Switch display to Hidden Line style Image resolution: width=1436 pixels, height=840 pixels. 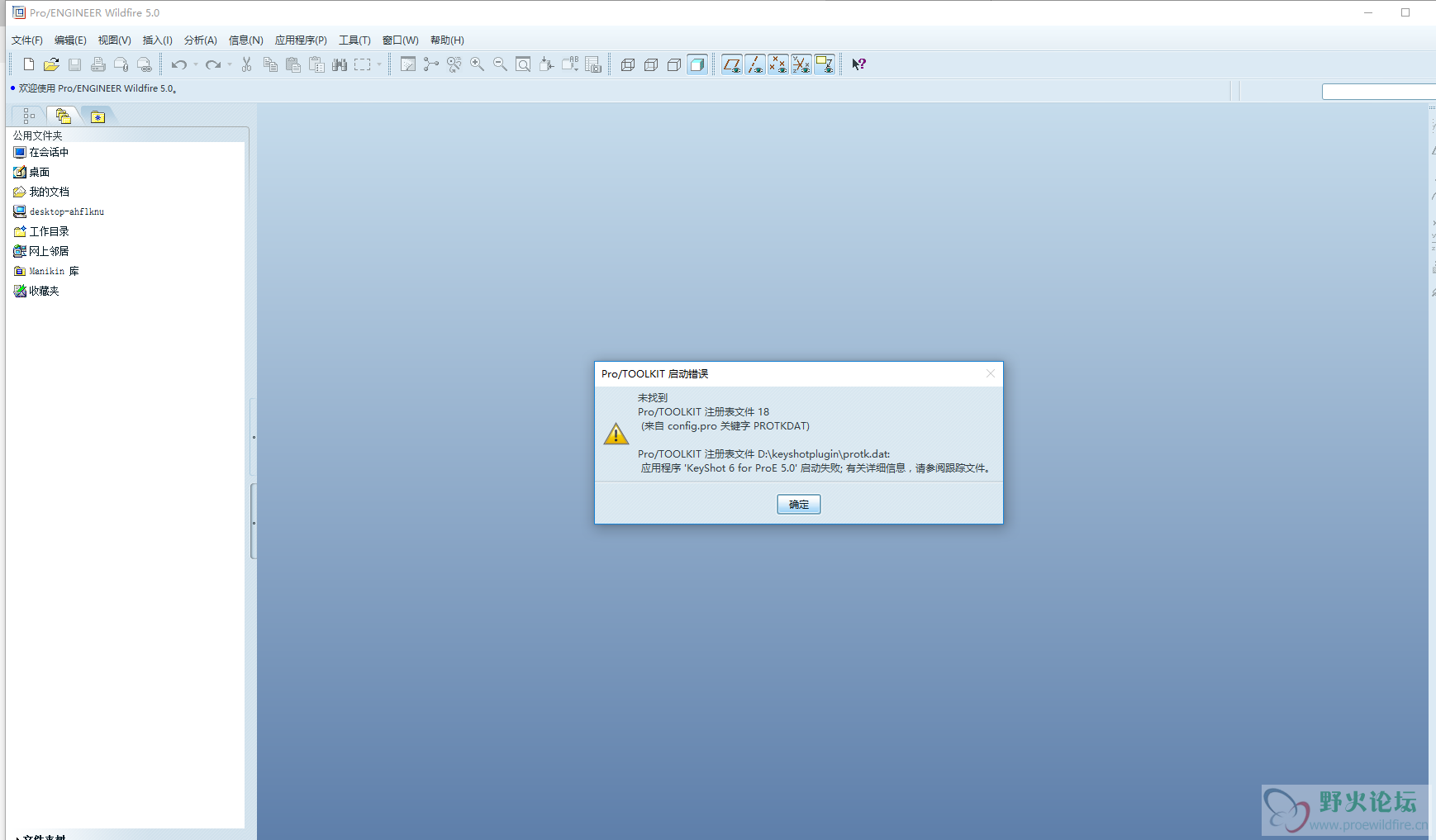point(651,64)
